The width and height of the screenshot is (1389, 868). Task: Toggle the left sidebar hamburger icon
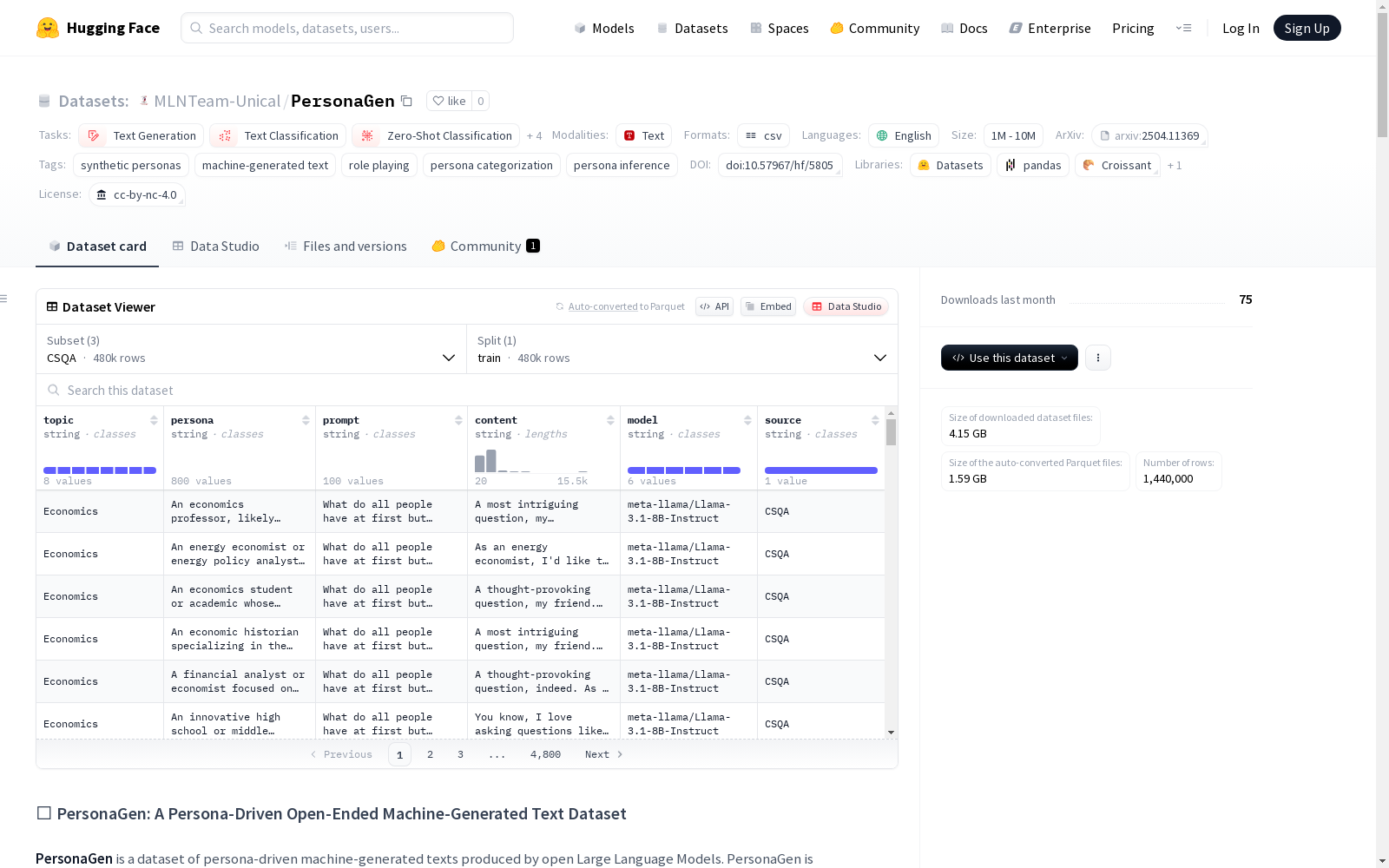point(4,299)
